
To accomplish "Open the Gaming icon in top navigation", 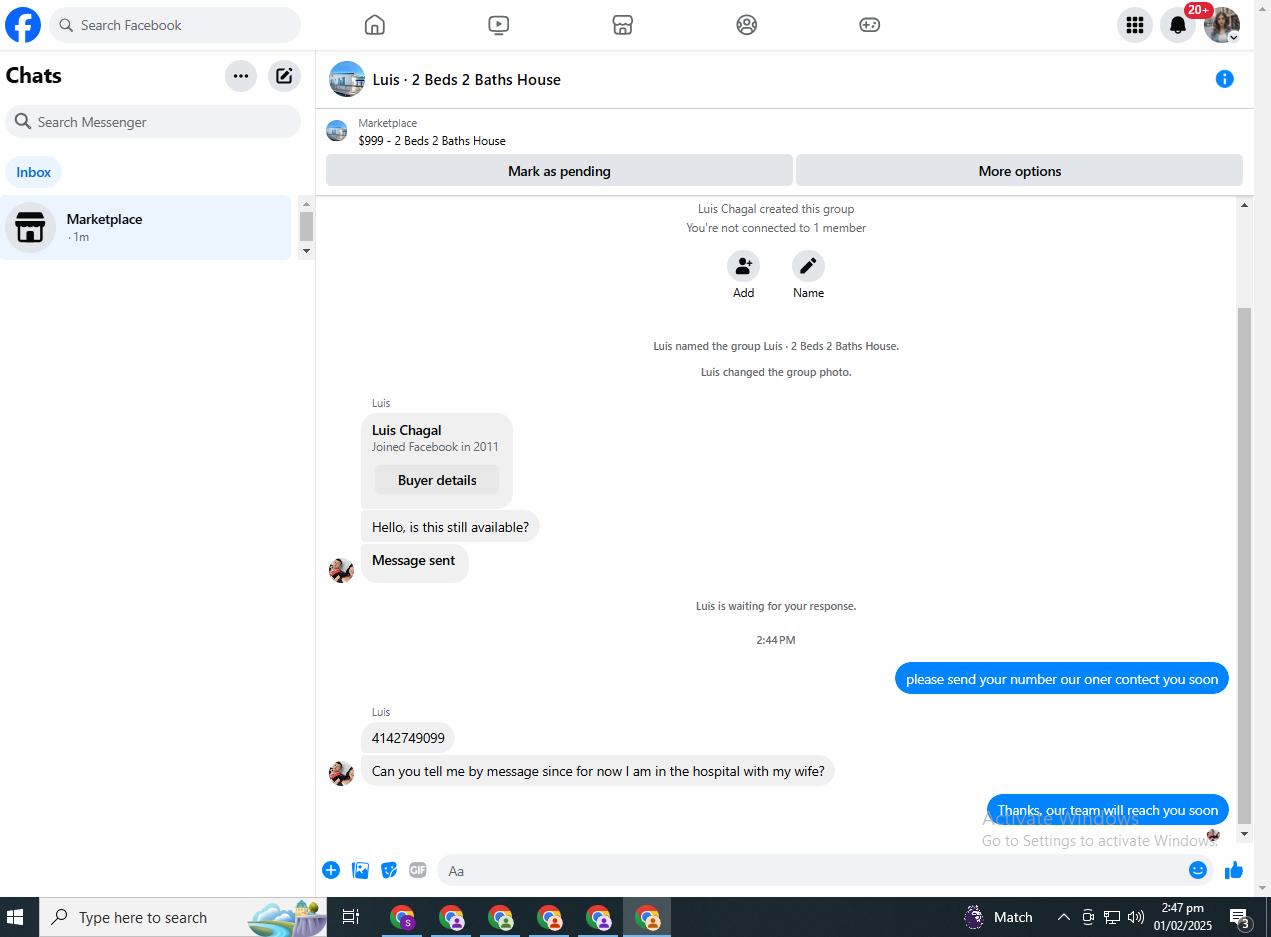I will (870, 25).
